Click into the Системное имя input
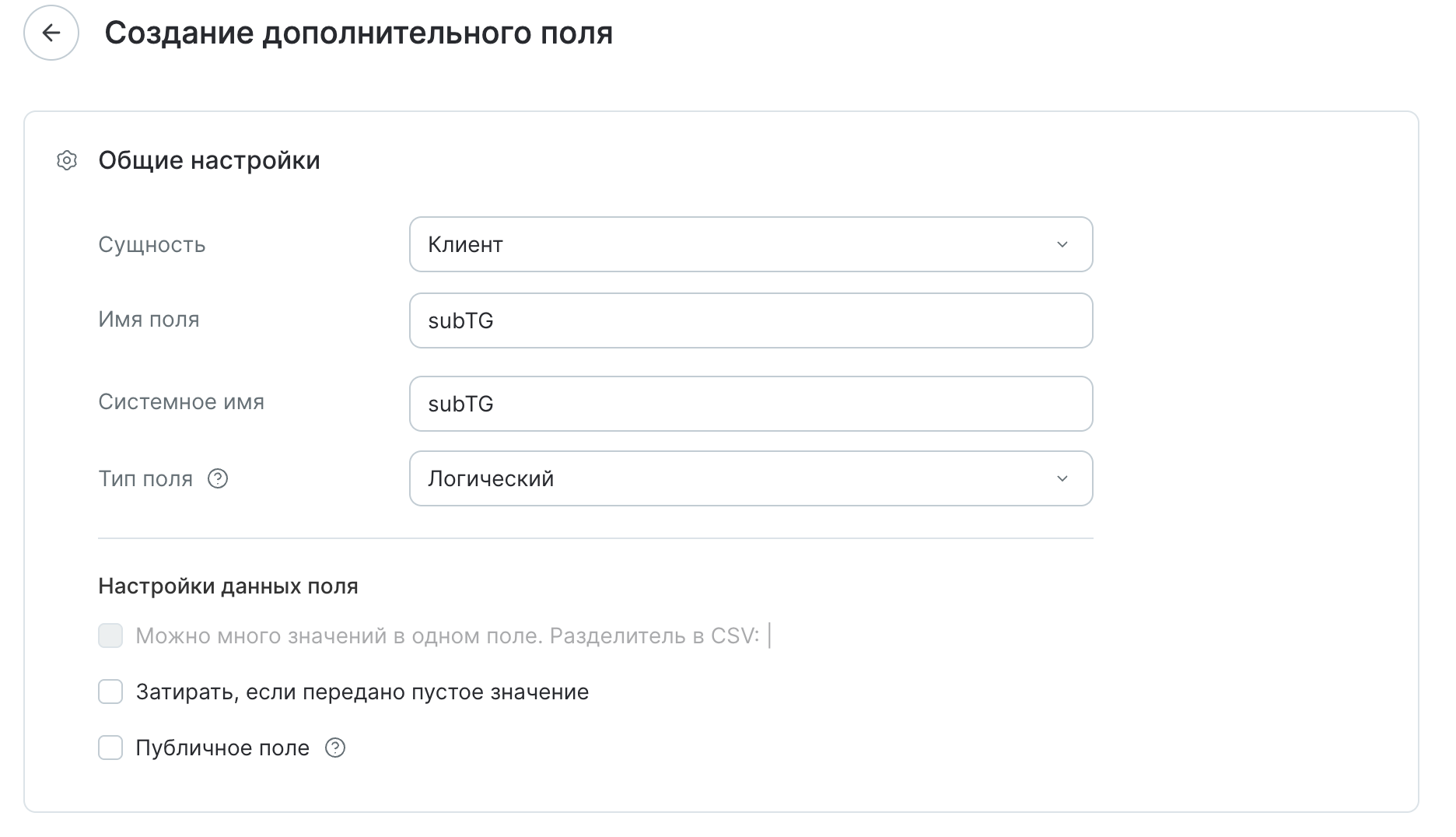 750,404
